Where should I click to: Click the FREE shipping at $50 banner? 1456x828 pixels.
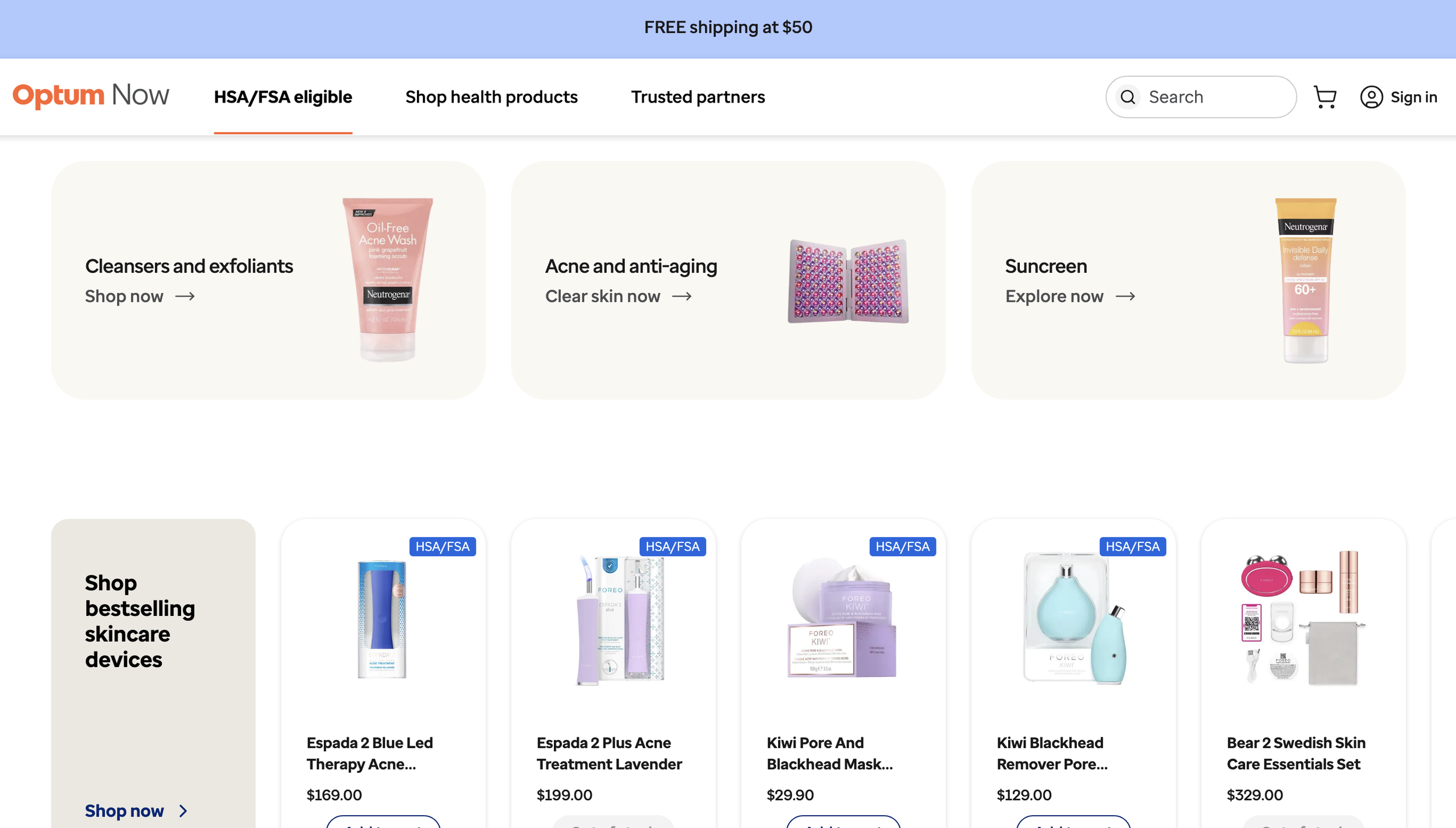pyautogui.click(x=728, y=28)
